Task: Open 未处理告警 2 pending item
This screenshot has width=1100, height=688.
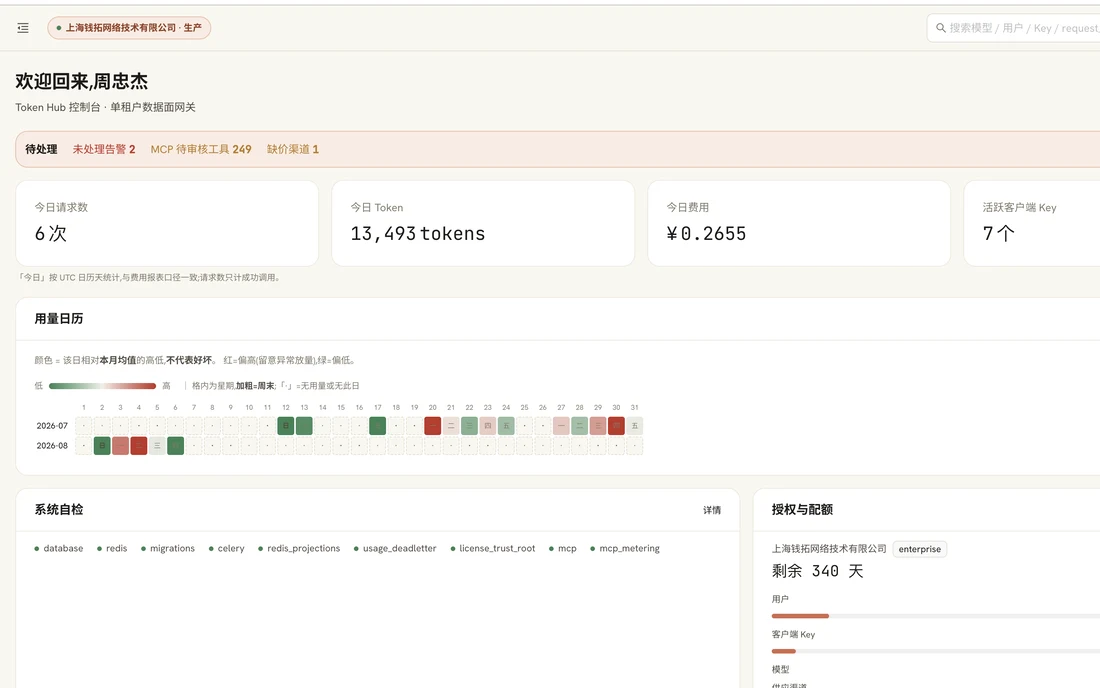Action: (104, 149)
